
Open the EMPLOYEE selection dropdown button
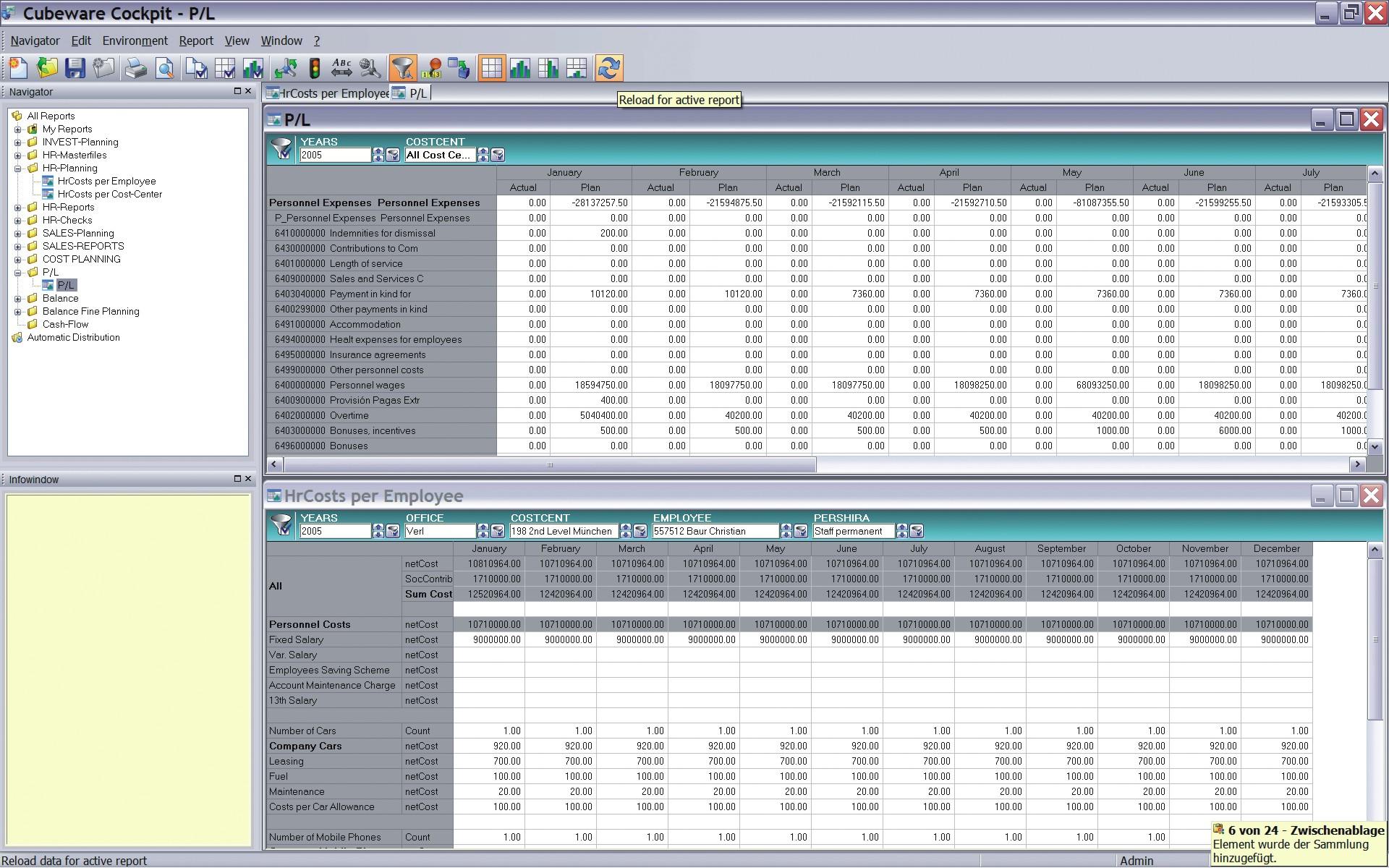800,531
